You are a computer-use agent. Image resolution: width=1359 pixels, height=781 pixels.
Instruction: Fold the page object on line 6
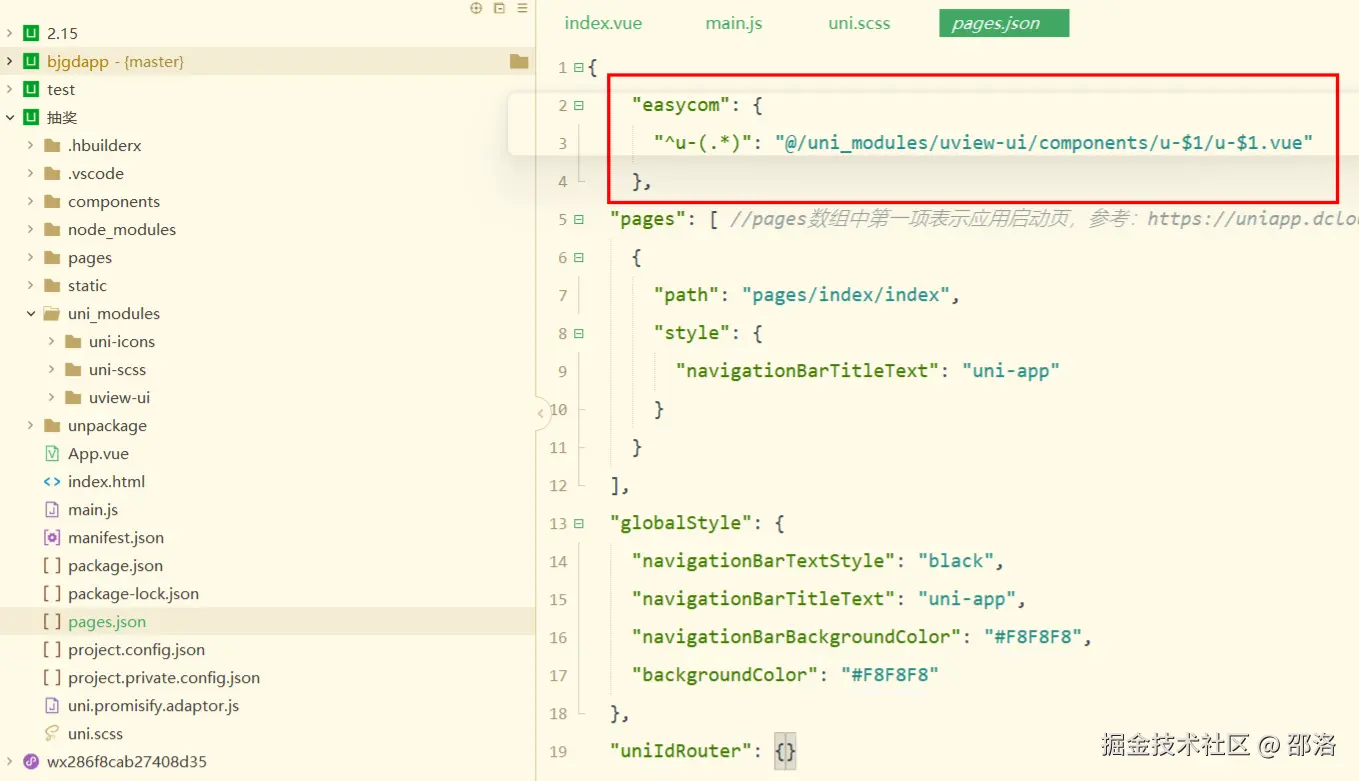coord(579,258)
